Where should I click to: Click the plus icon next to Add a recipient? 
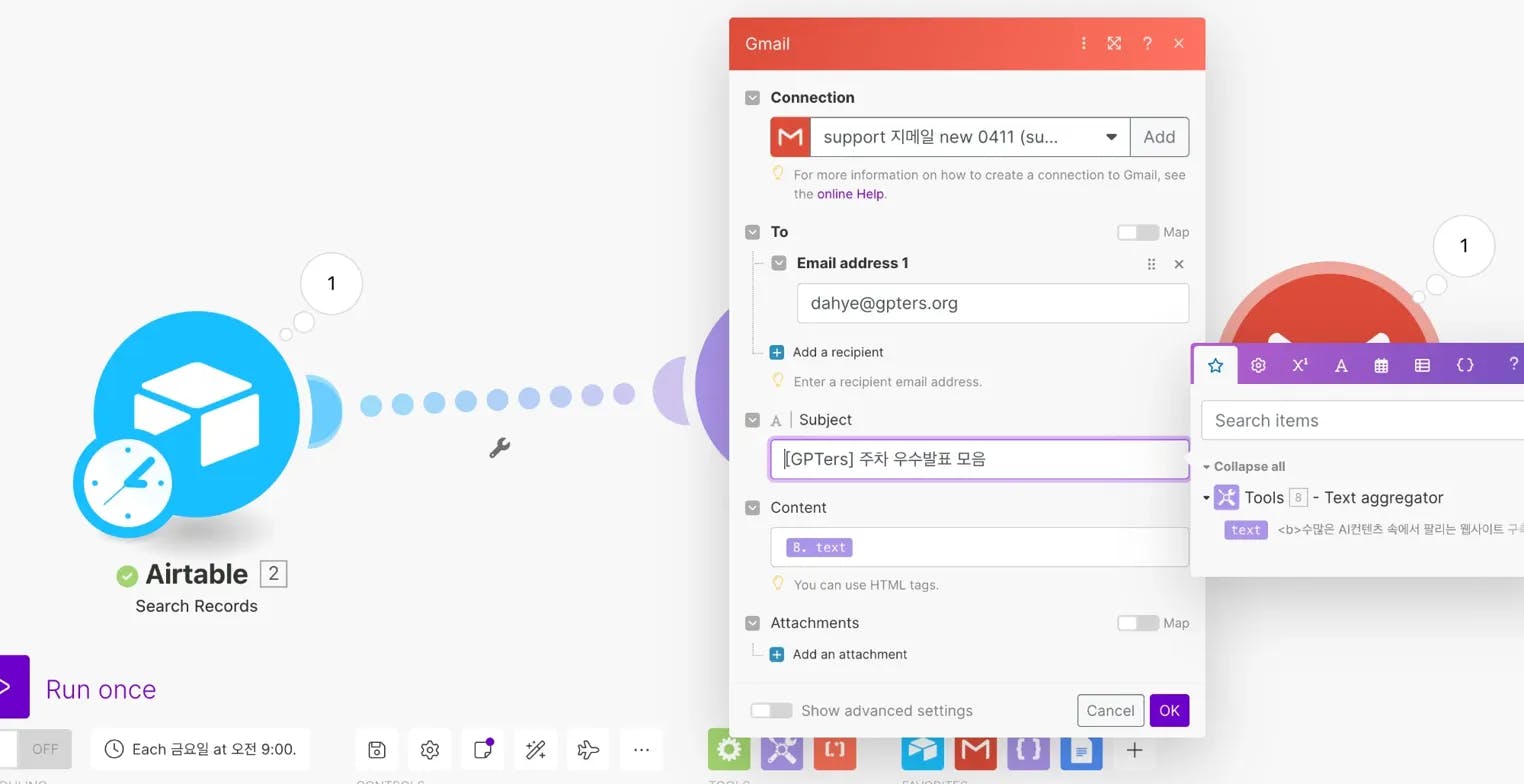777,352
